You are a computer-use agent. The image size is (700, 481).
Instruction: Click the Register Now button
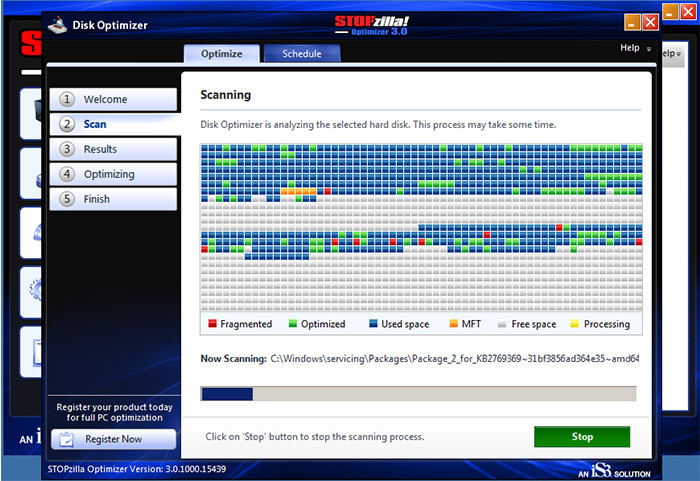[113, 439]
